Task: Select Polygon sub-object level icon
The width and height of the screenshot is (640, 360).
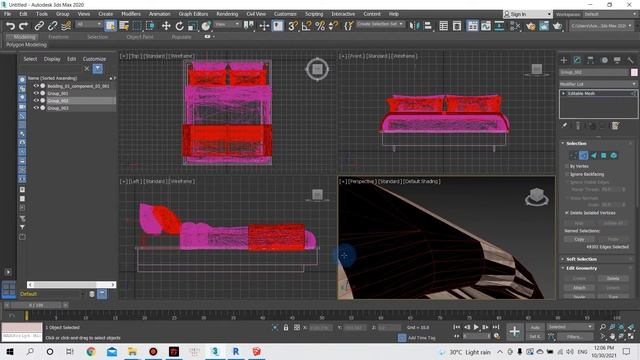Action: pos(604,156)
